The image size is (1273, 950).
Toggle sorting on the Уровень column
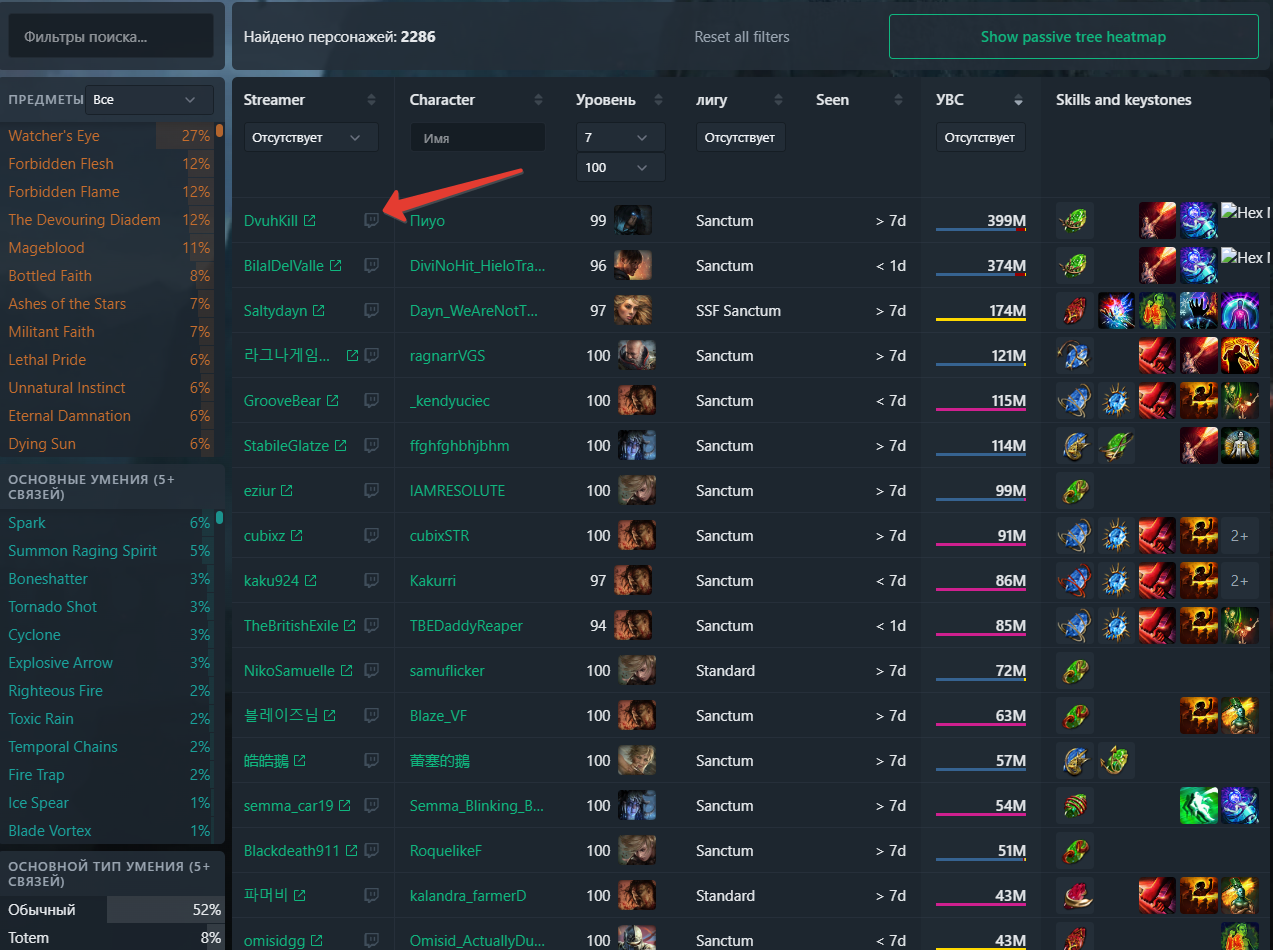tap(657, 100)
